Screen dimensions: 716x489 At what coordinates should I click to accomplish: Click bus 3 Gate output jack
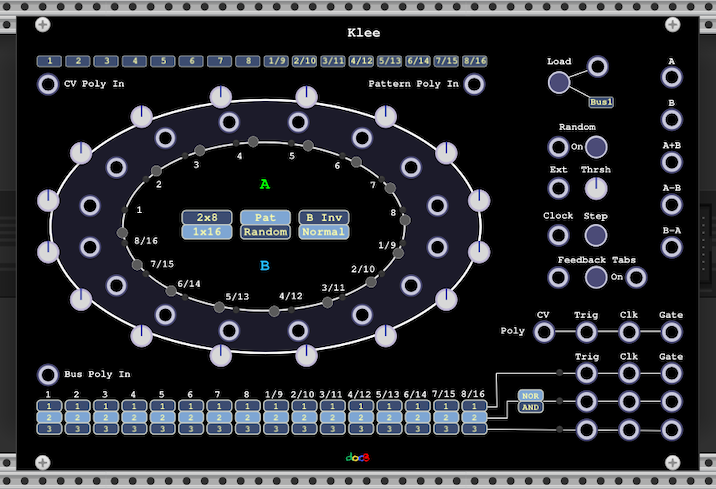(671, 430)
